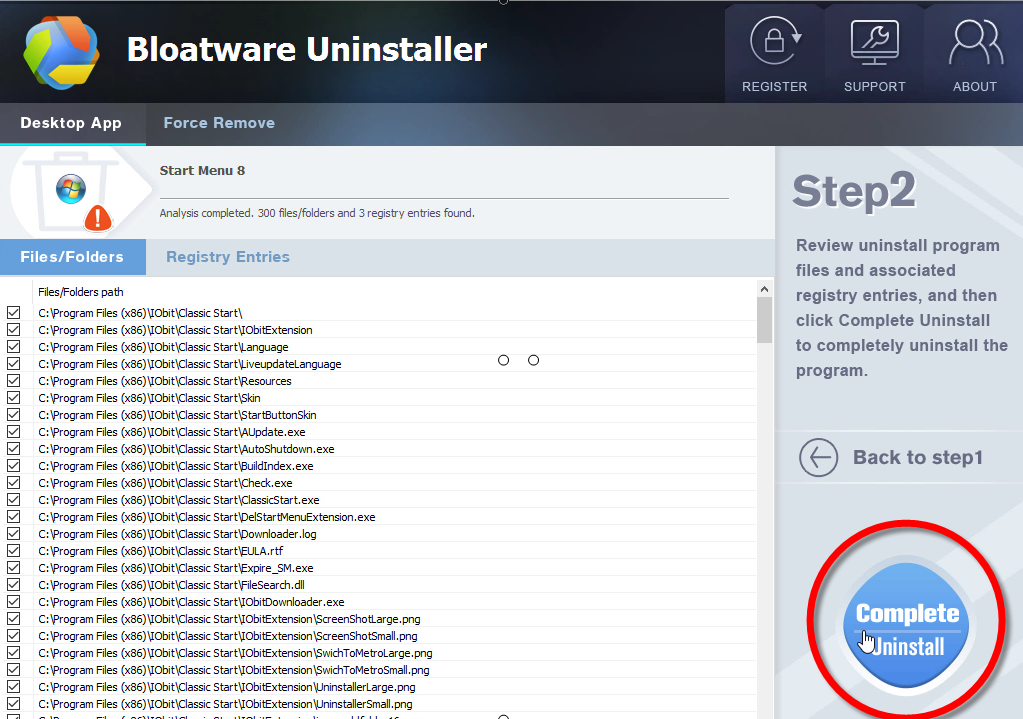
Task: Open the Force Remove tab
Action: pyautogui.click(x=219, y=123)
